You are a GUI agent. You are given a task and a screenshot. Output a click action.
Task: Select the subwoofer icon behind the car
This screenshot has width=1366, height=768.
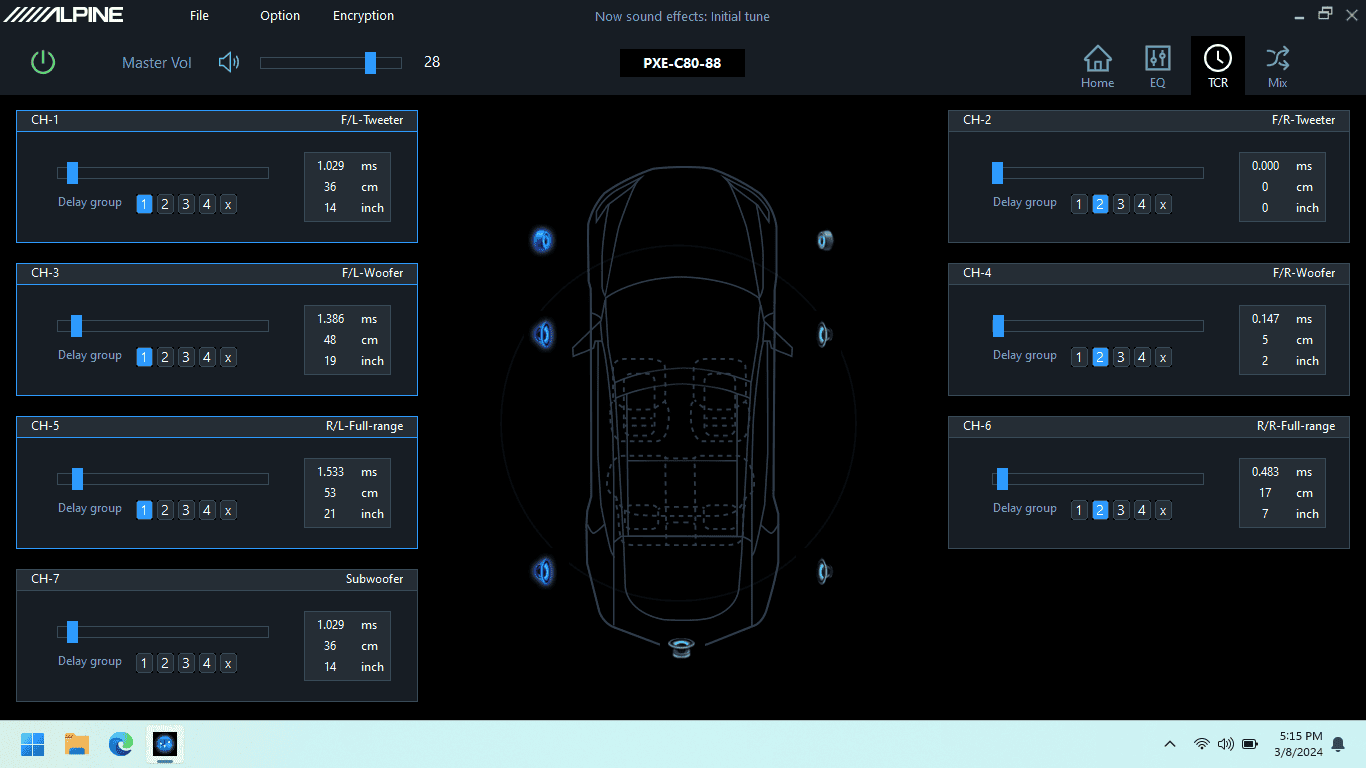coord(682,647)
